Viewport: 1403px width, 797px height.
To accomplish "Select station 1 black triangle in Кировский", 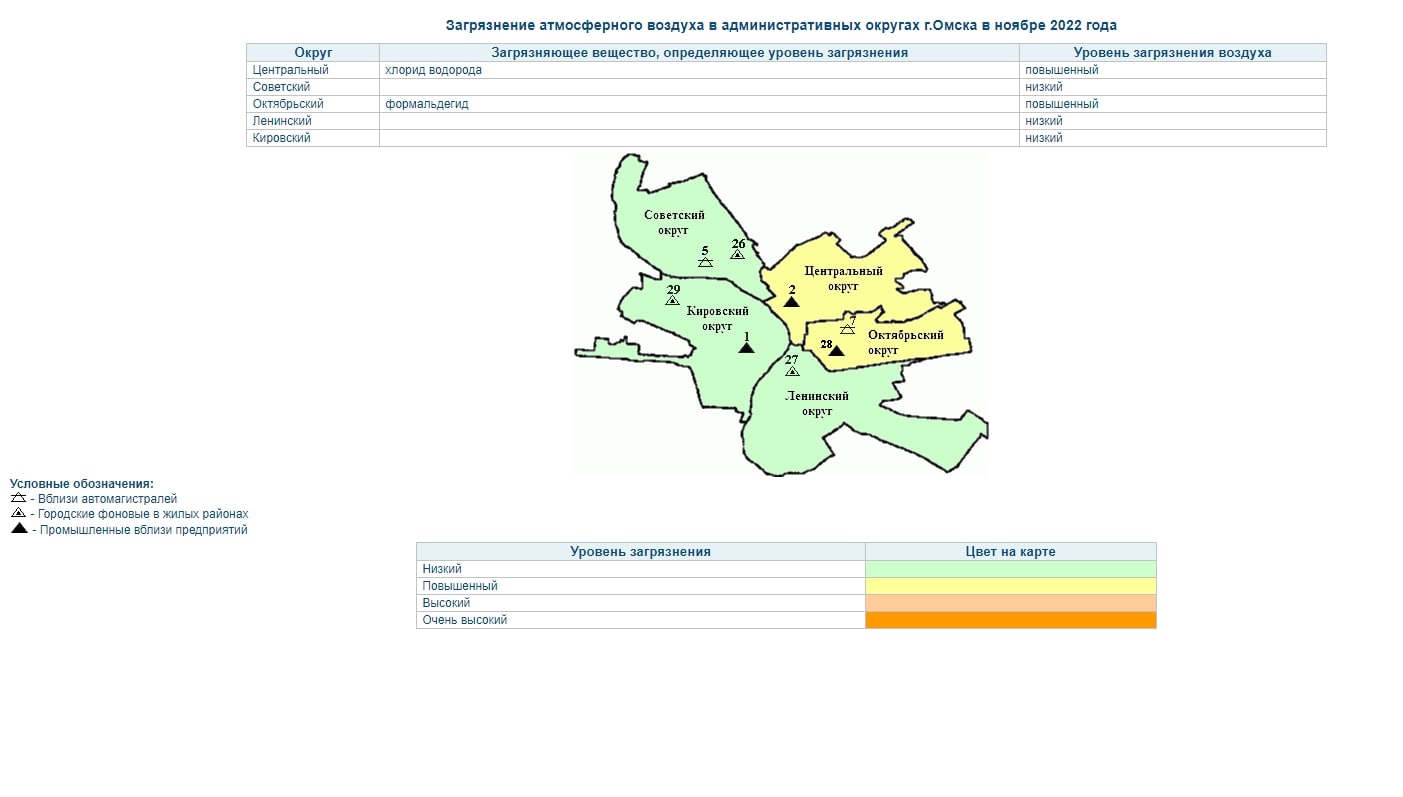I will tap(746, 347).
